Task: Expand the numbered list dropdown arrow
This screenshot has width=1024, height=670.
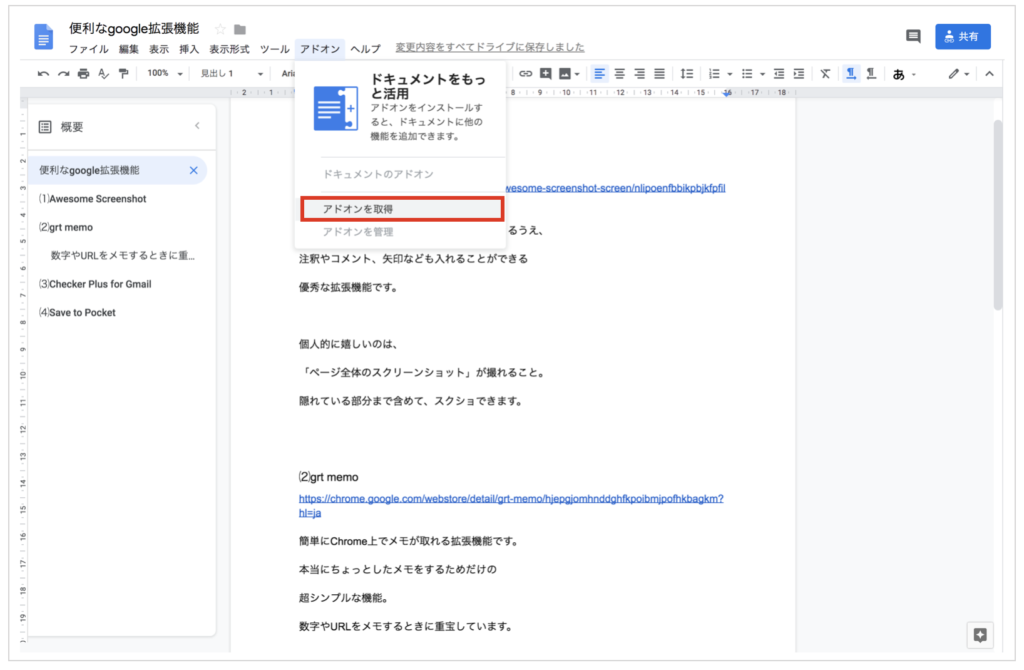Action: [729, 74]
